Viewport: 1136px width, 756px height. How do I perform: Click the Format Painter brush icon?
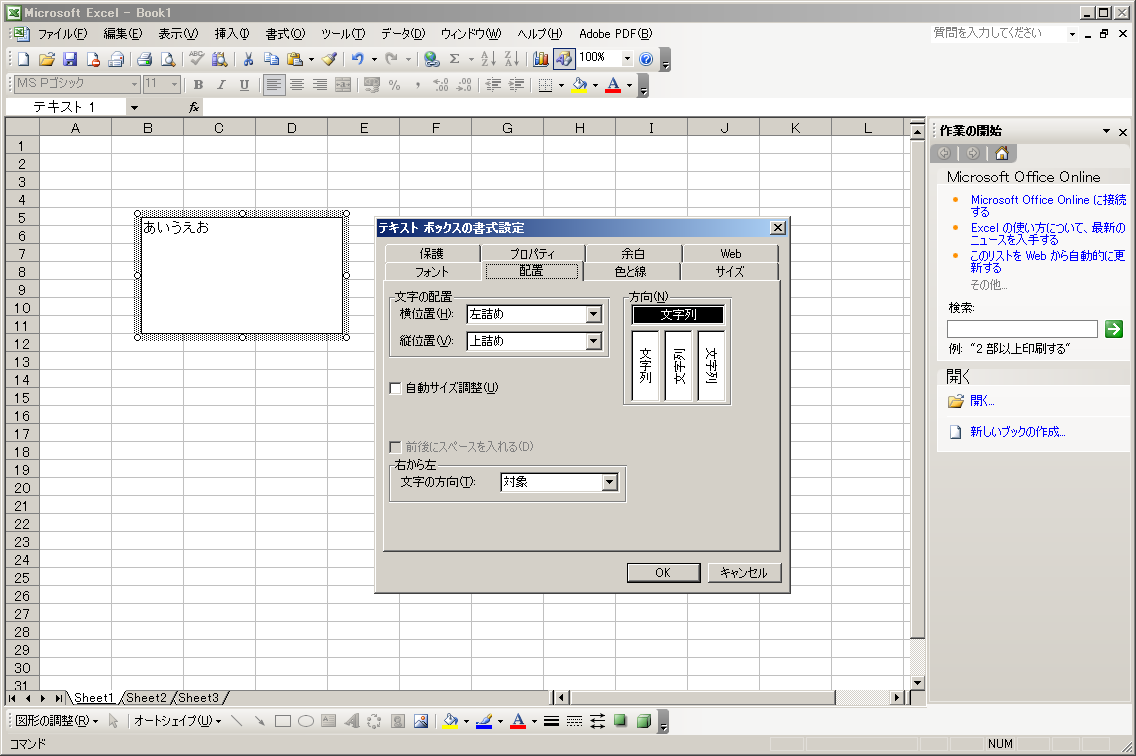tap(330, 59)
